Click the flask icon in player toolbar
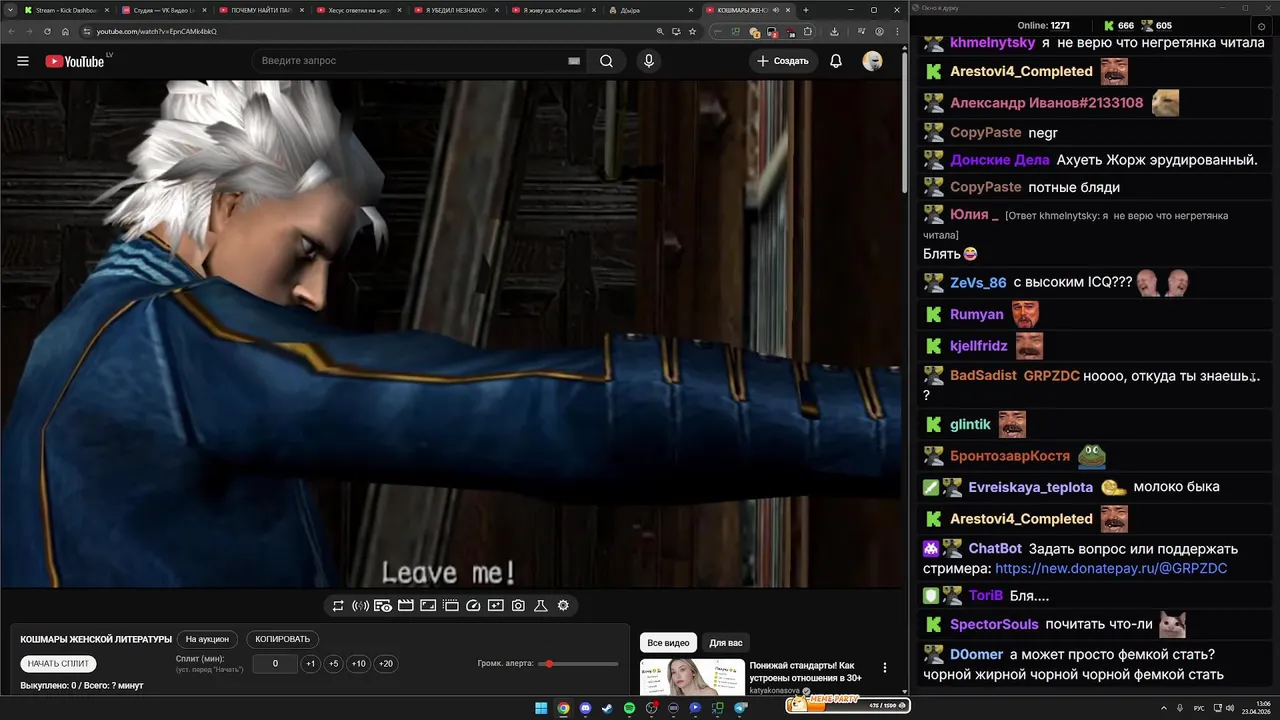The image size is (1280, 720). point(540,605)
